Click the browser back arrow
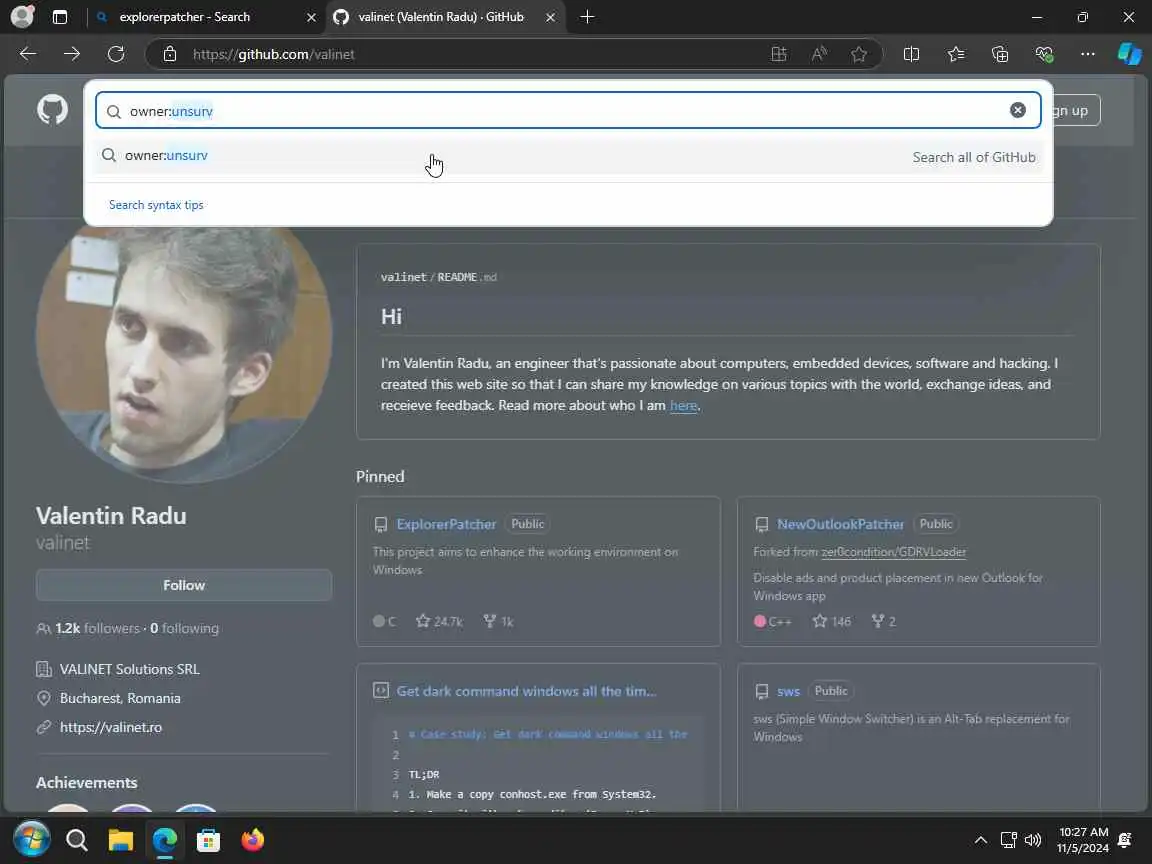 click(x=28, y=54)
